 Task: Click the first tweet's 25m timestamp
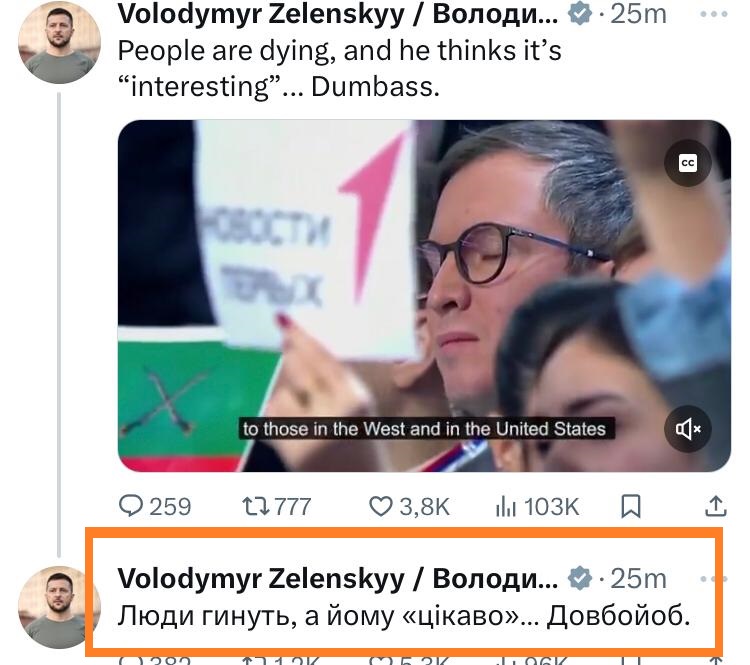point(639,15)
